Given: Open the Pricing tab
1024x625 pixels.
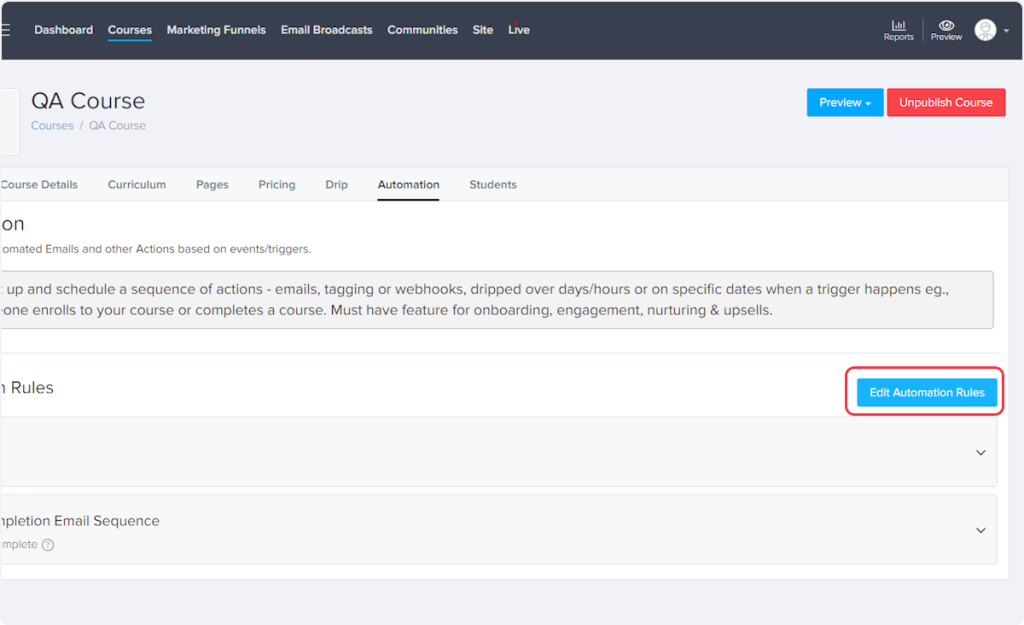Looking at the screenshot, I should (x=277, y=184).
